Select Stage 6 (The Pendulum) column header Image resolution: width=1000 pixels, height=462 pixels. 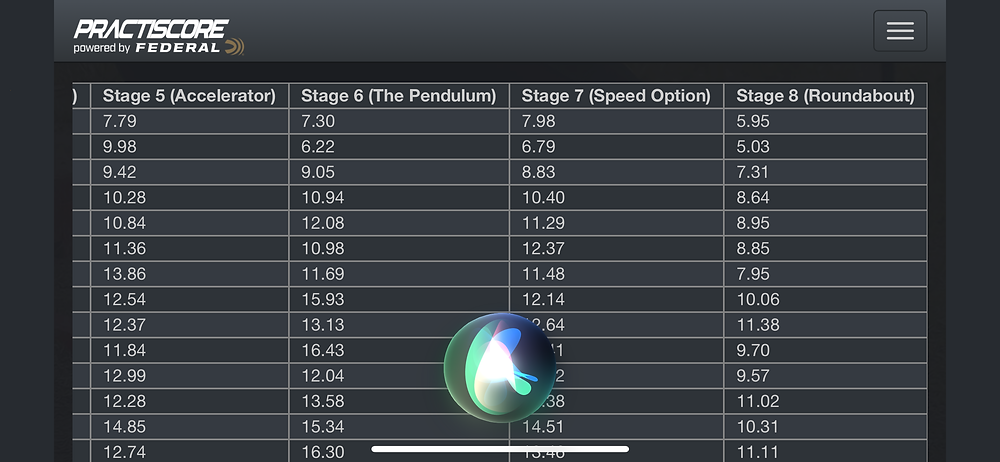point(398,96)
